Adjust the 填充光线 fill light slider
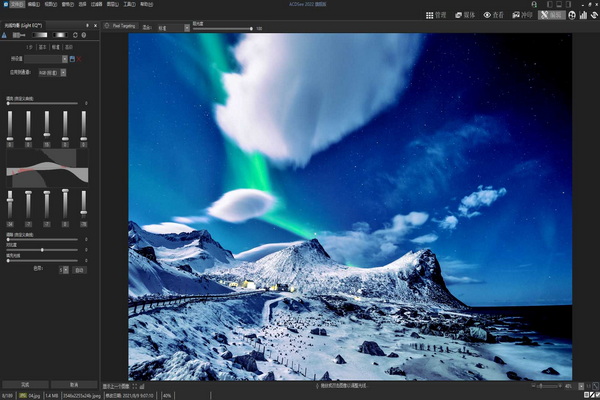The height and width of the screenshot is (400, 600). 42,261
